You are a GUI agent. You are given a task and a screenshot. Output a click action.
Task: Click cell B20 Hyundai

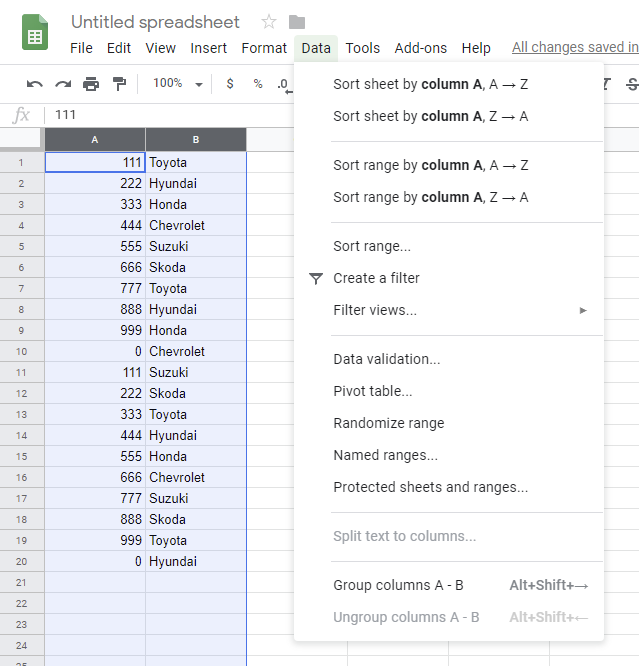[x=196, y=561]
